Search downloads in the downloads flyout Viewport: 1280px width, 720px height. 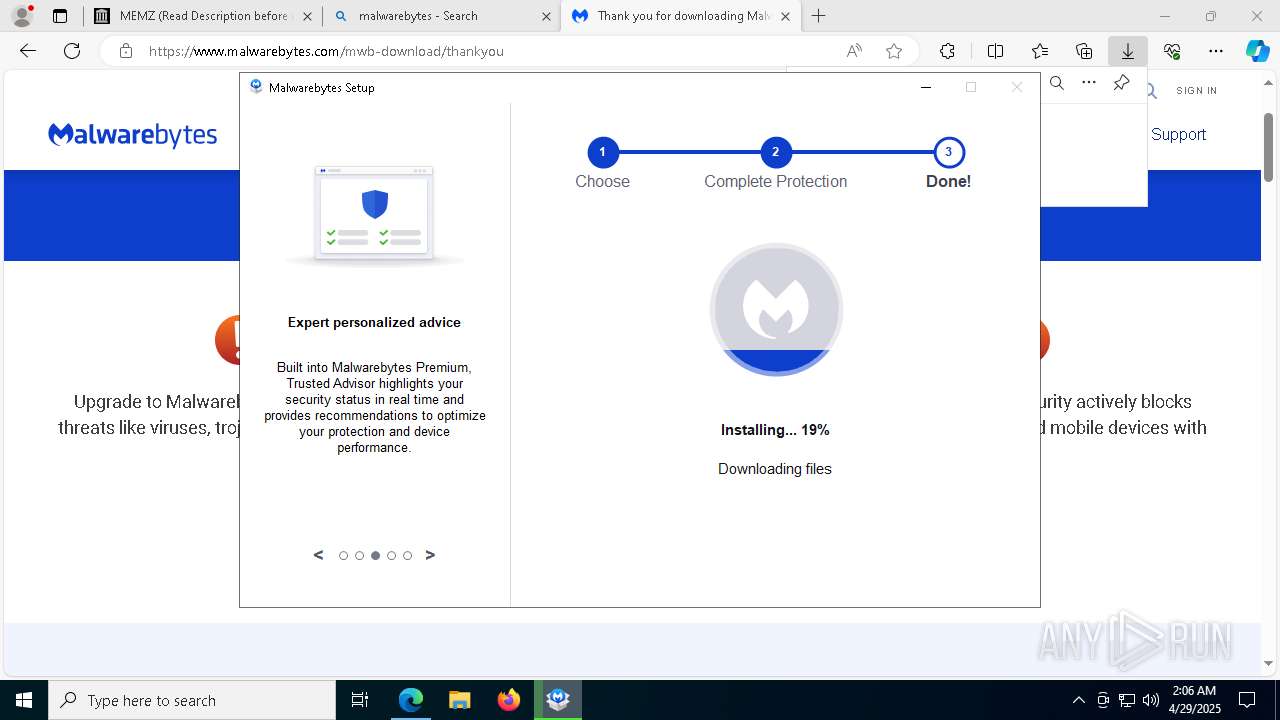[1056, 83]
